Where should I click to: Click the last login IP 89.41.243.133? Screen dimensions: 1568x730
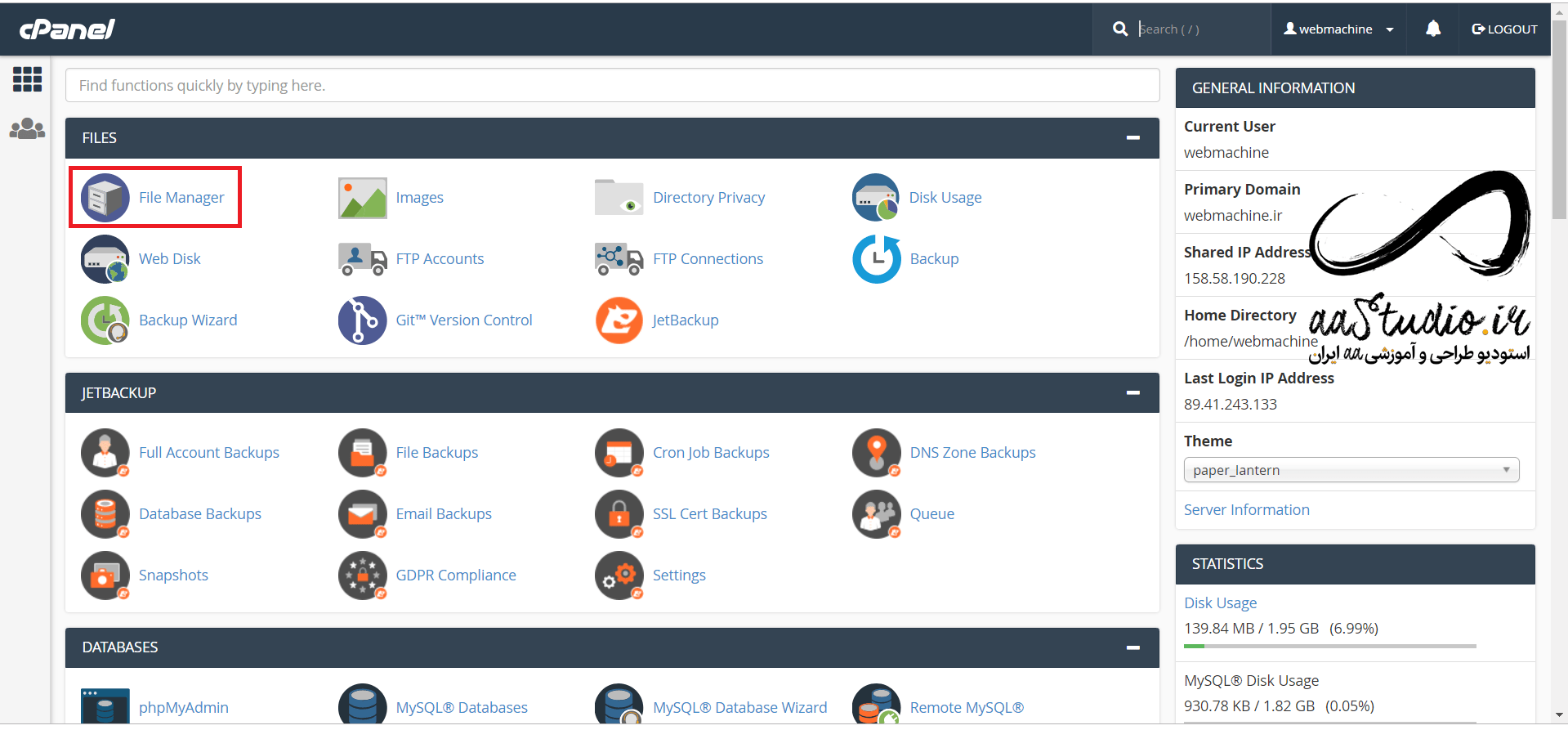(x=1230, y=405)
